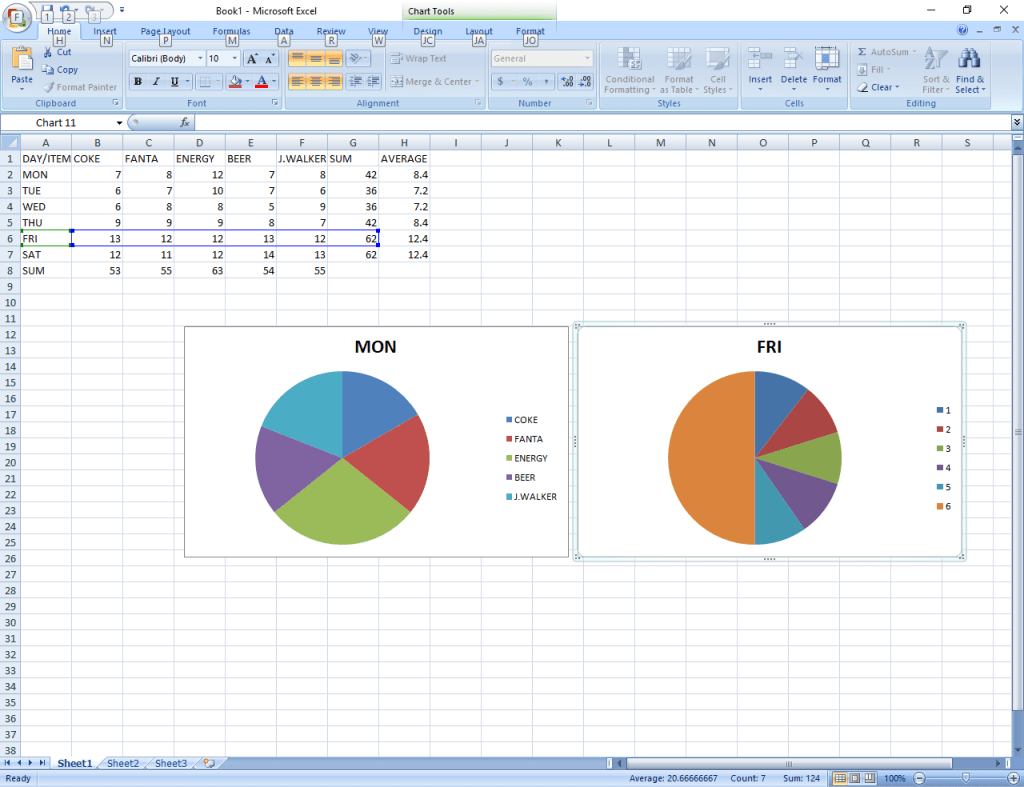The width and height of the screenshot is (1024, 787).
Task: Switch to Page Layout view in status bar
Action: coord(855,778)
